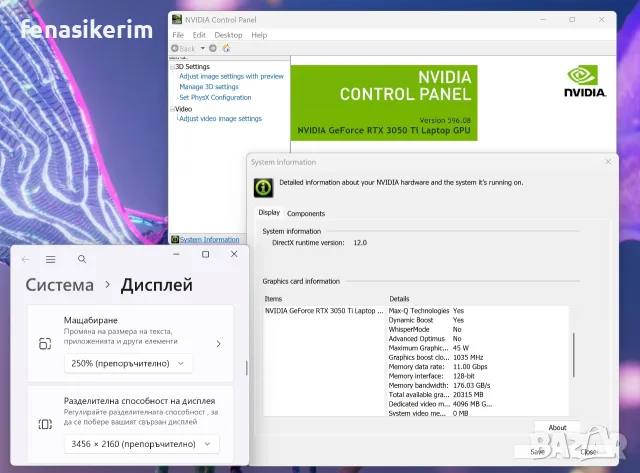Click the About button

pyautogui.click(x=557, y=428)
